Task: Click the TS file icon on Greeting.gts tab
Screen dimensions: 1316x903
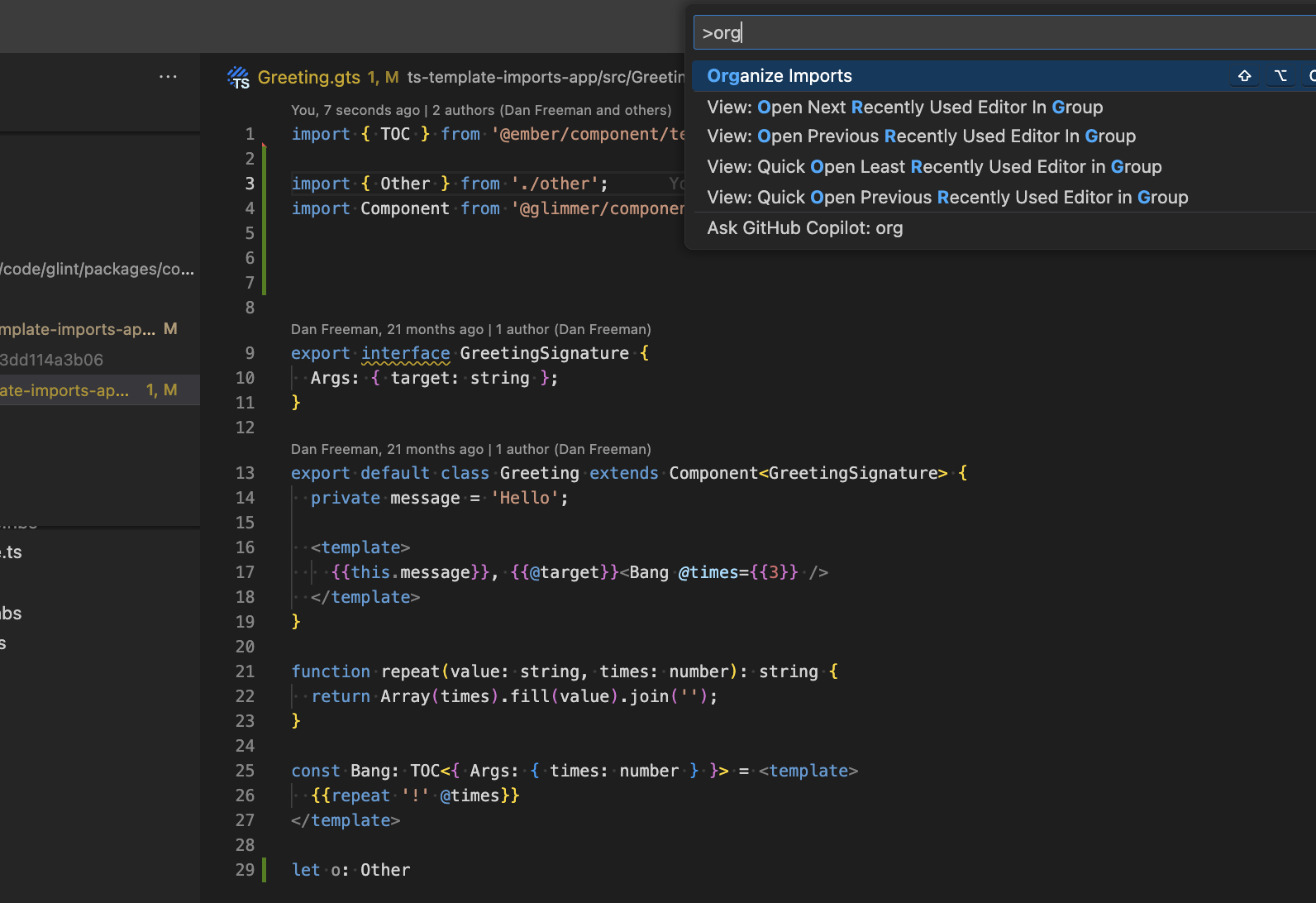Action: coord(238,78)
